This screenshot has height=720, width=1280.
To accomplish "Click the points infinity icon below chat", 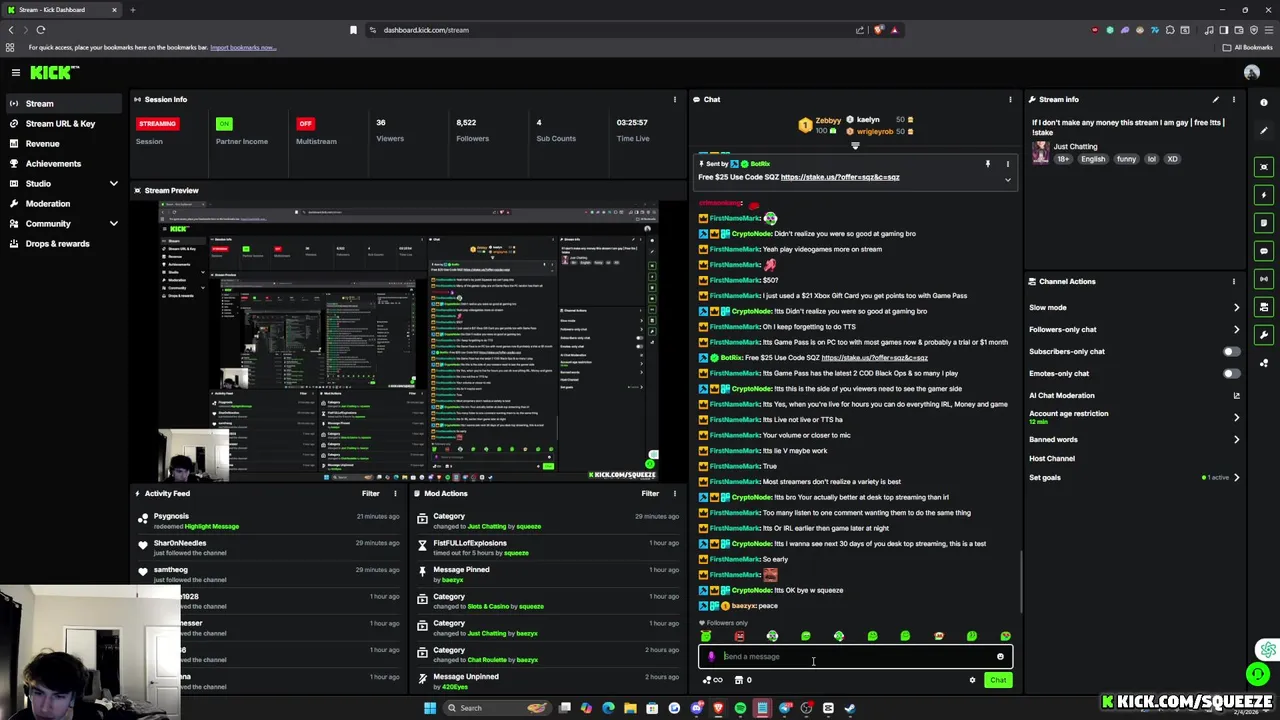I will pos(712,680).
